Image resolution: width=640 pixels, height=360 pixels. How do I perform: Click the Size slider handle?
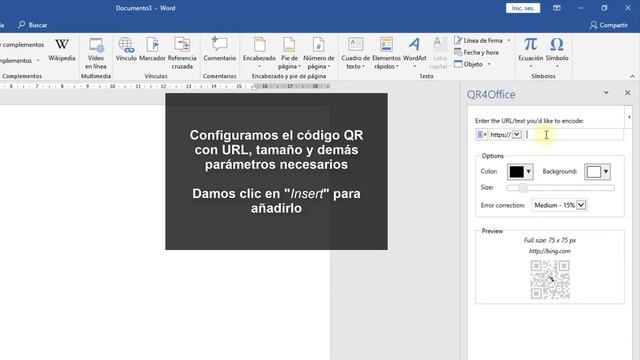pyautogui.click(x=523, y=188)
